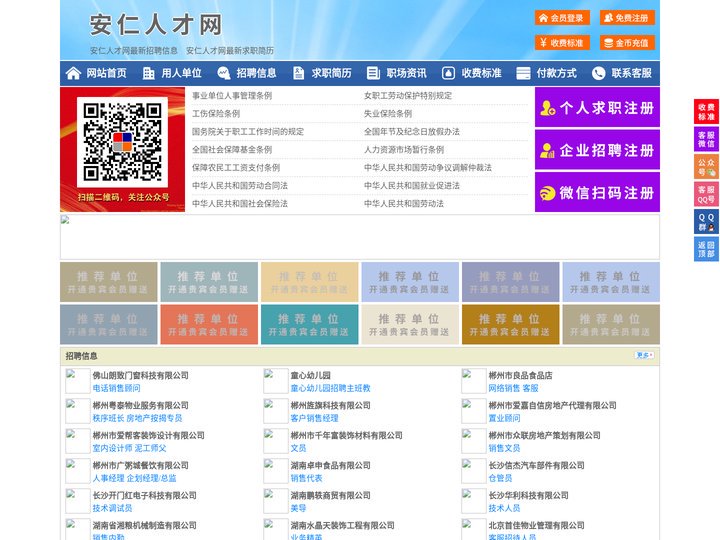Click the document icon beside 求职简历
The width and height of the screenshot is (720, 540).
(x=298, y=73)
